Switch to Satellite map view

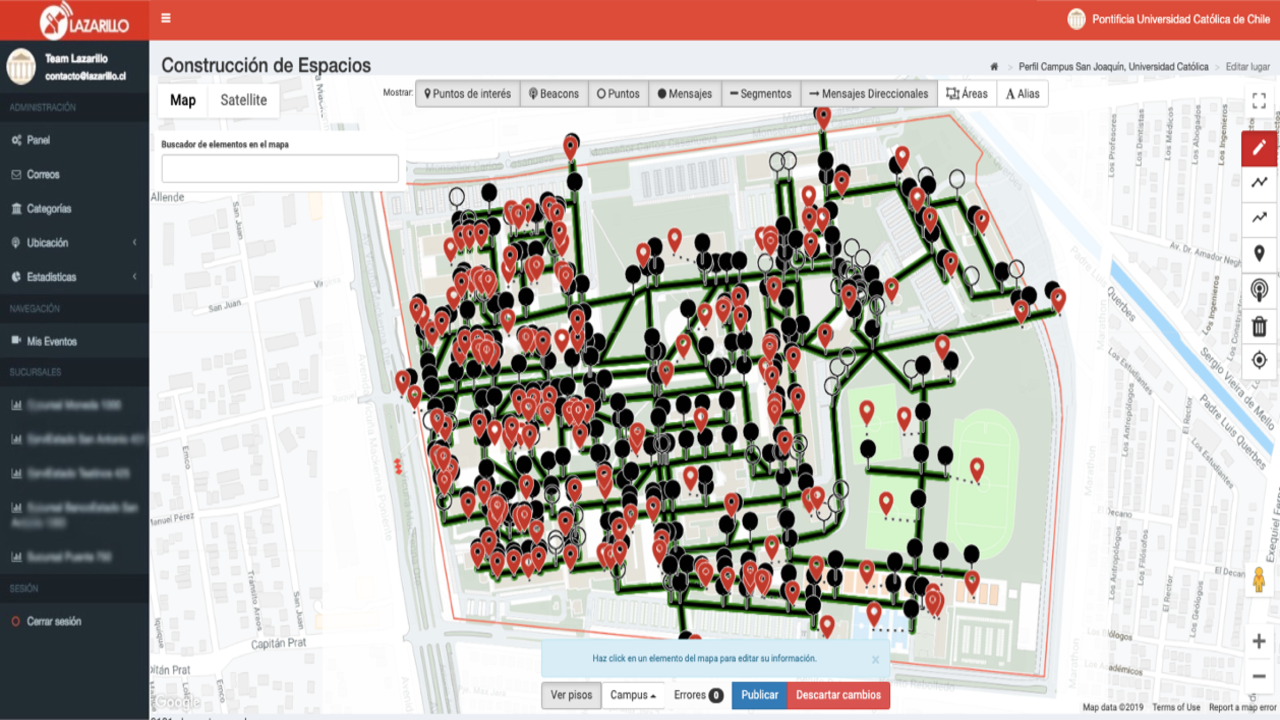244,100
